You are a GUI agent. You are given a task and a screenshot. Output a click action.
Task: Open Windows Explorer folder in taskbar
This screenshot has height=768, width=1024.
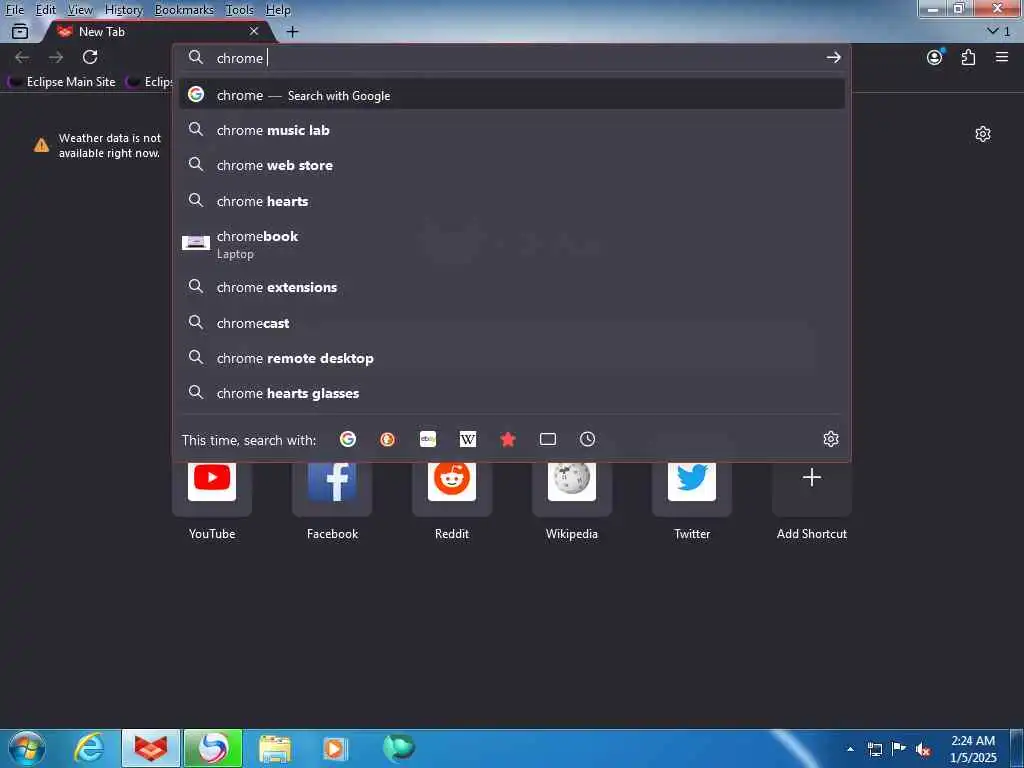(x=275, y=748)
